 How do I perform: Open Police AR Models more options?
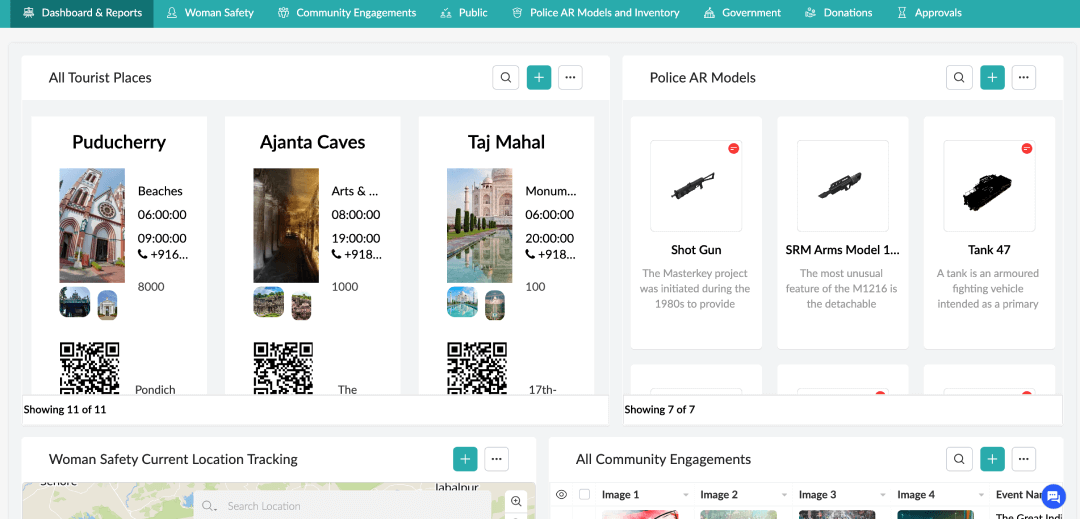(1024, 78)
